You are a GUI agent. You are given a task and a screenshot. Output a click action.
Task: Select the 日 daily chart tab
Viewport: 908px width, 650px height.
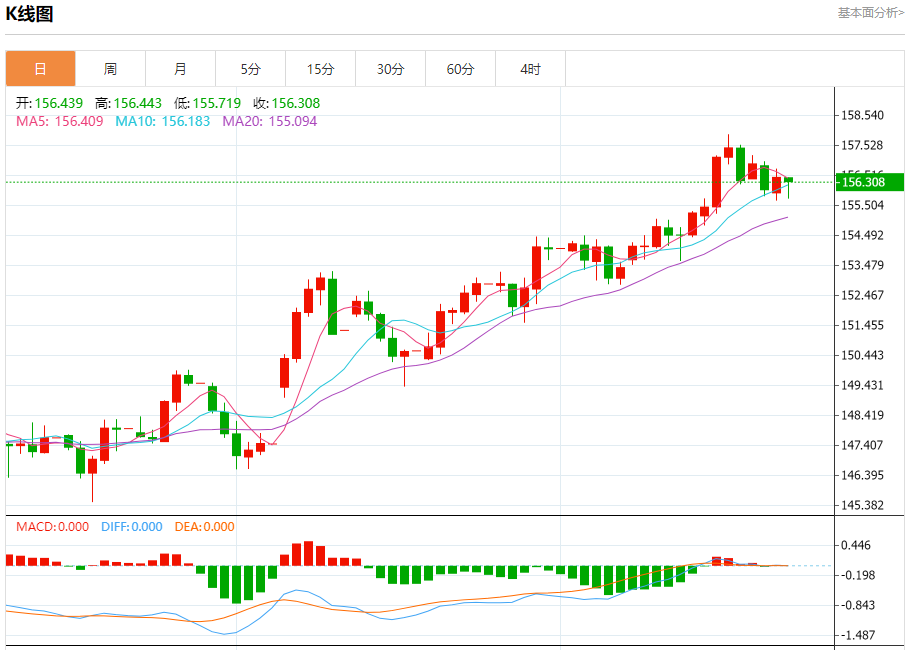(40, 69)
